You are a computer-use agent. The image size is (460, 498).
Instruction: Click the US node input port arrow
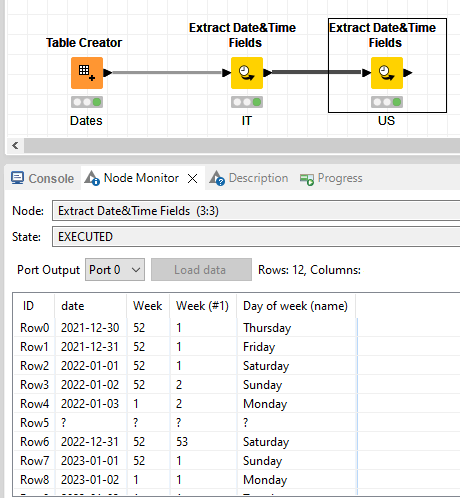[x=366, y=72]
